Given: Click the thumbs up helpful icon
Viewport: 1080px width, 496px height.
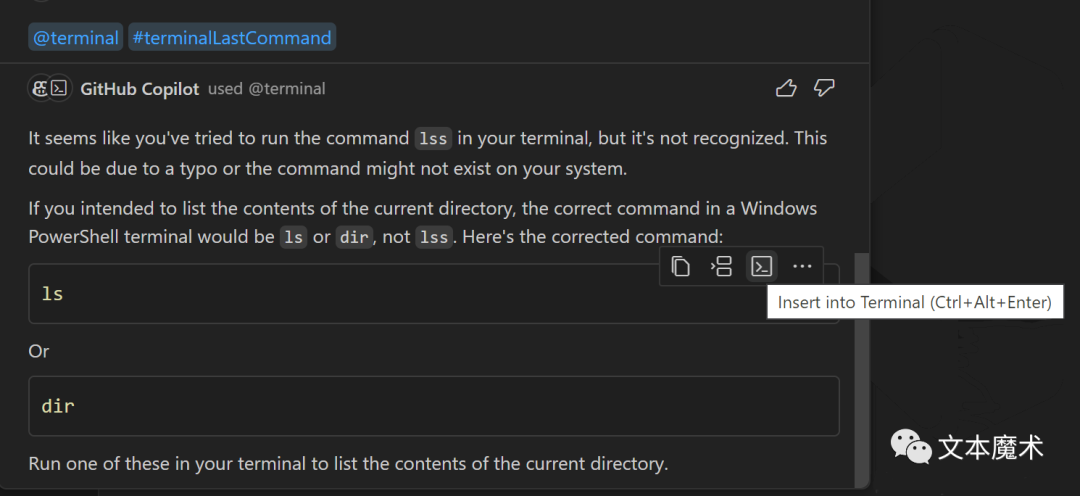Looking at the screenshot, I should point(786,88).
